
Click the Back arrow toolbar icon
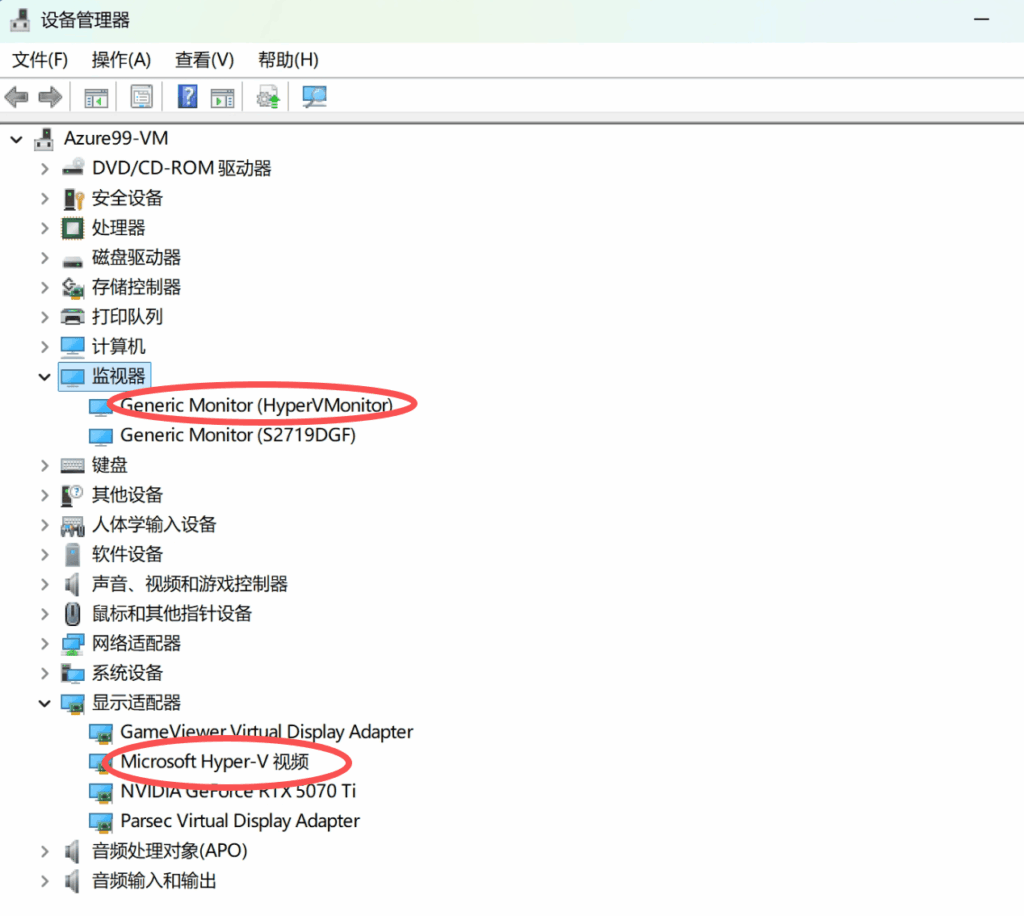pos(17,97)
